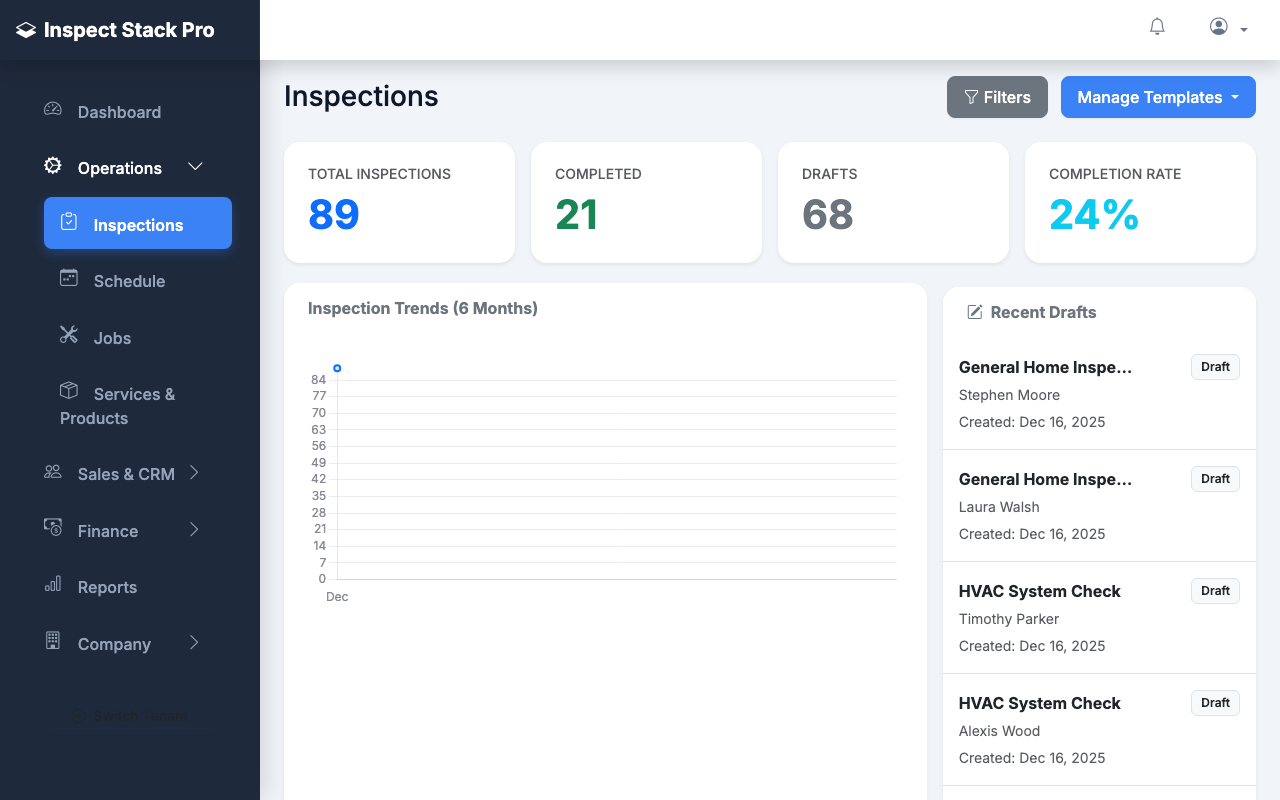Open the Manage Templates dropdown
Screen dimensions: 1280x800
click(1158, 97)
